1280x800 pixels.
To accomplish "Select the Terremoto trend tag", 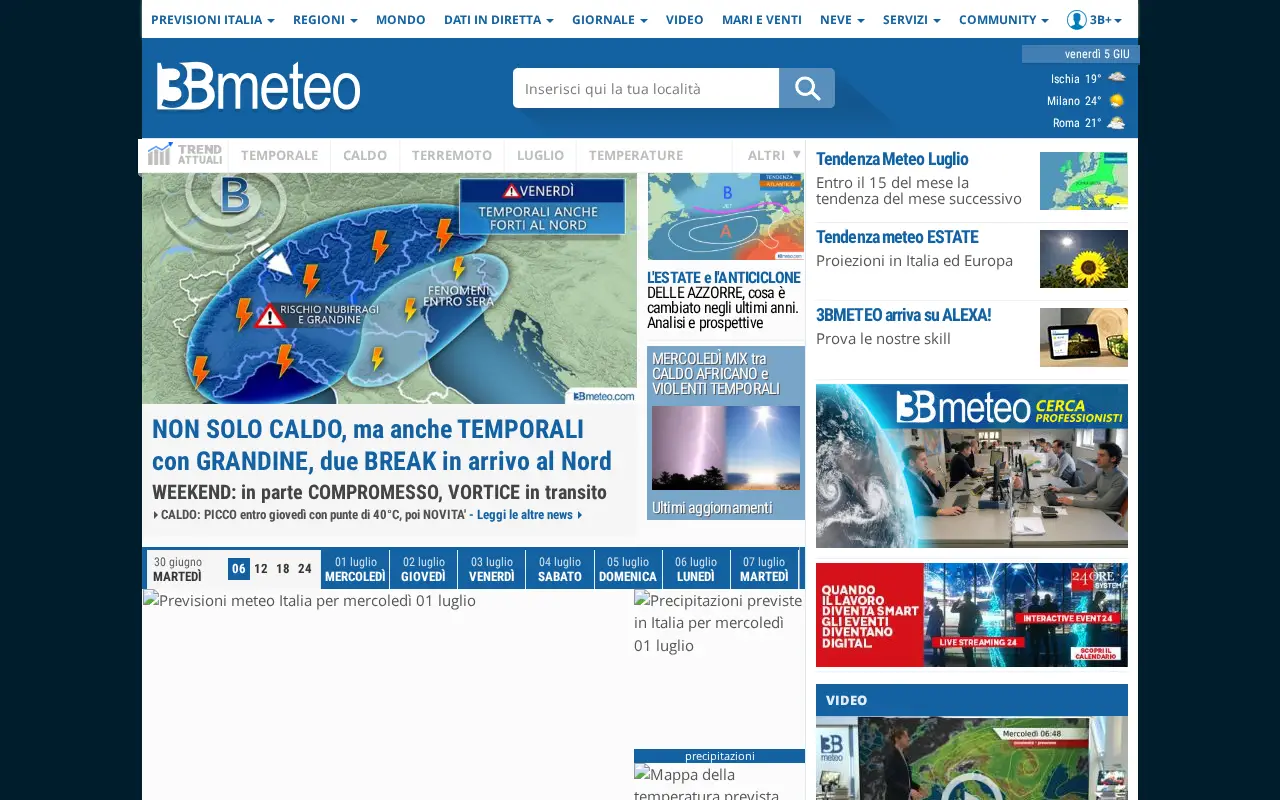I will tap(452, 155).
